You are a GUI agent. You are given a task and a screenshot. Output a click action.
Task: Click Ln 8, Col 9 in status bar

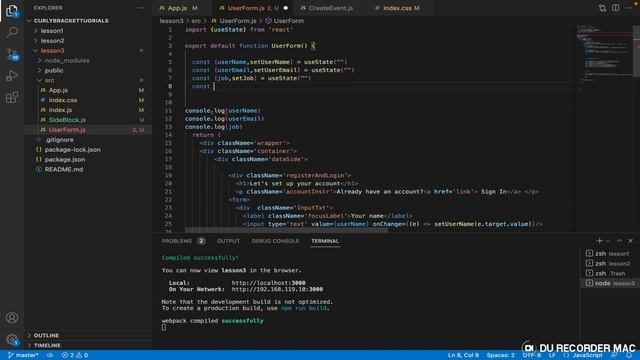pos(463,356)
